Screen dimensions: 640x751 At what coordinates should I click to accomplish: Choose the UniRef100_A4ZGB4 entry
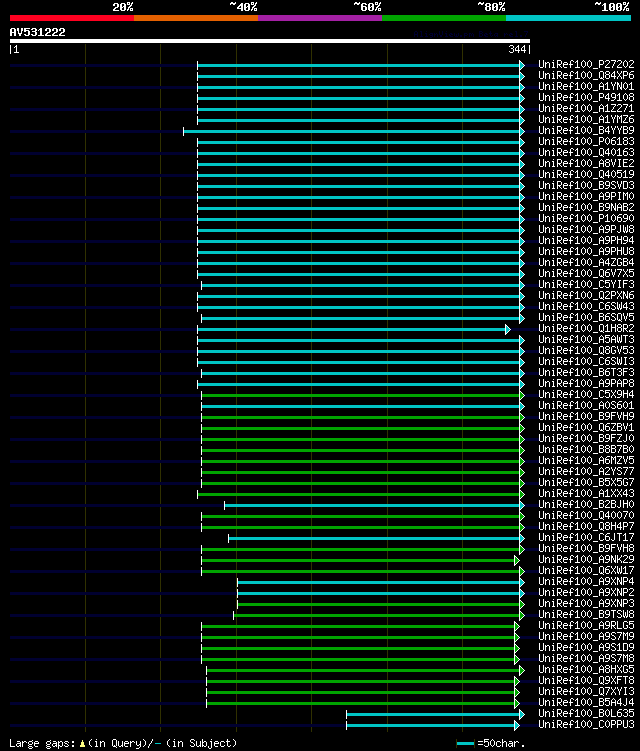click(586, 262)
